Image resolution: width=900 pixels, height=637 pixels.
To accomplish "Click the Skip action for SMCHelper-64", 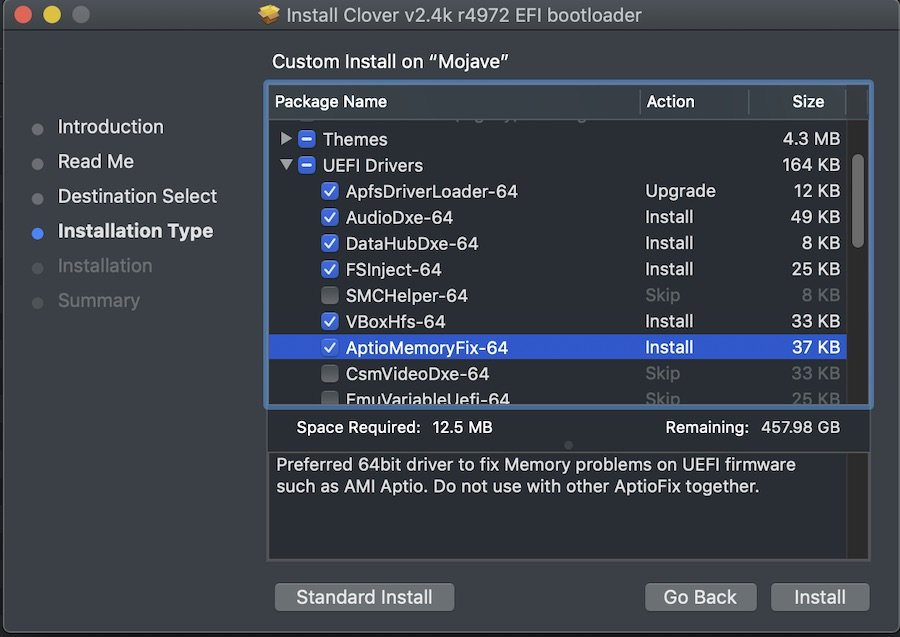I will click(662, 295).
